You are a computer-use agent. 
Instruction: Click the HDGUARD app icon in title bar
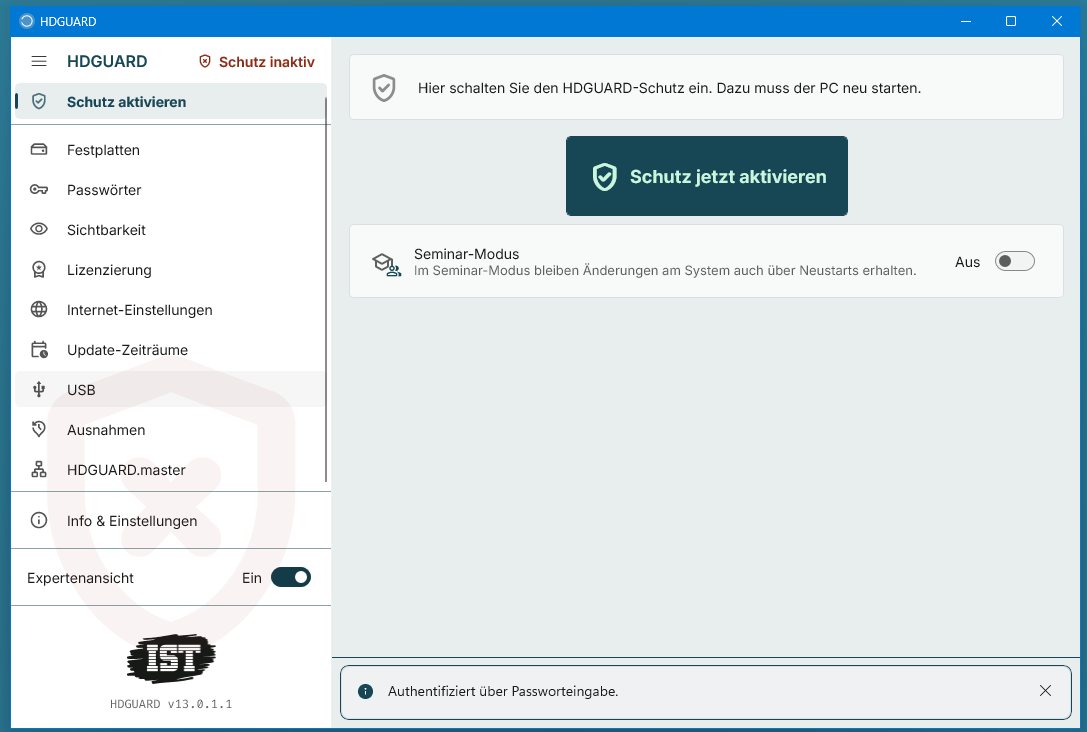click(x=27, y=21)
